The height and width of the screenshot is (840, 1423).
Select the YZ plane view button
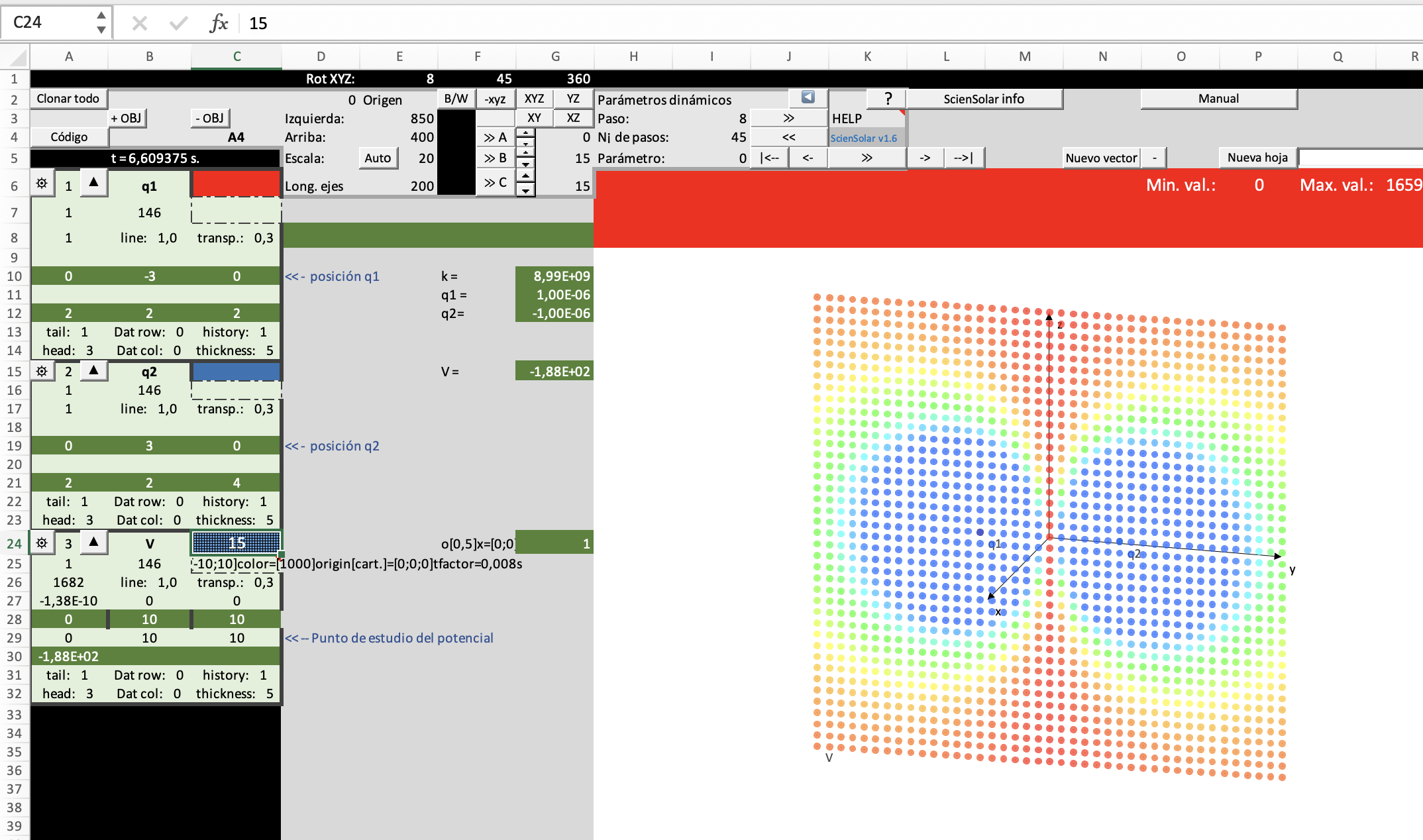pos(573,99)
